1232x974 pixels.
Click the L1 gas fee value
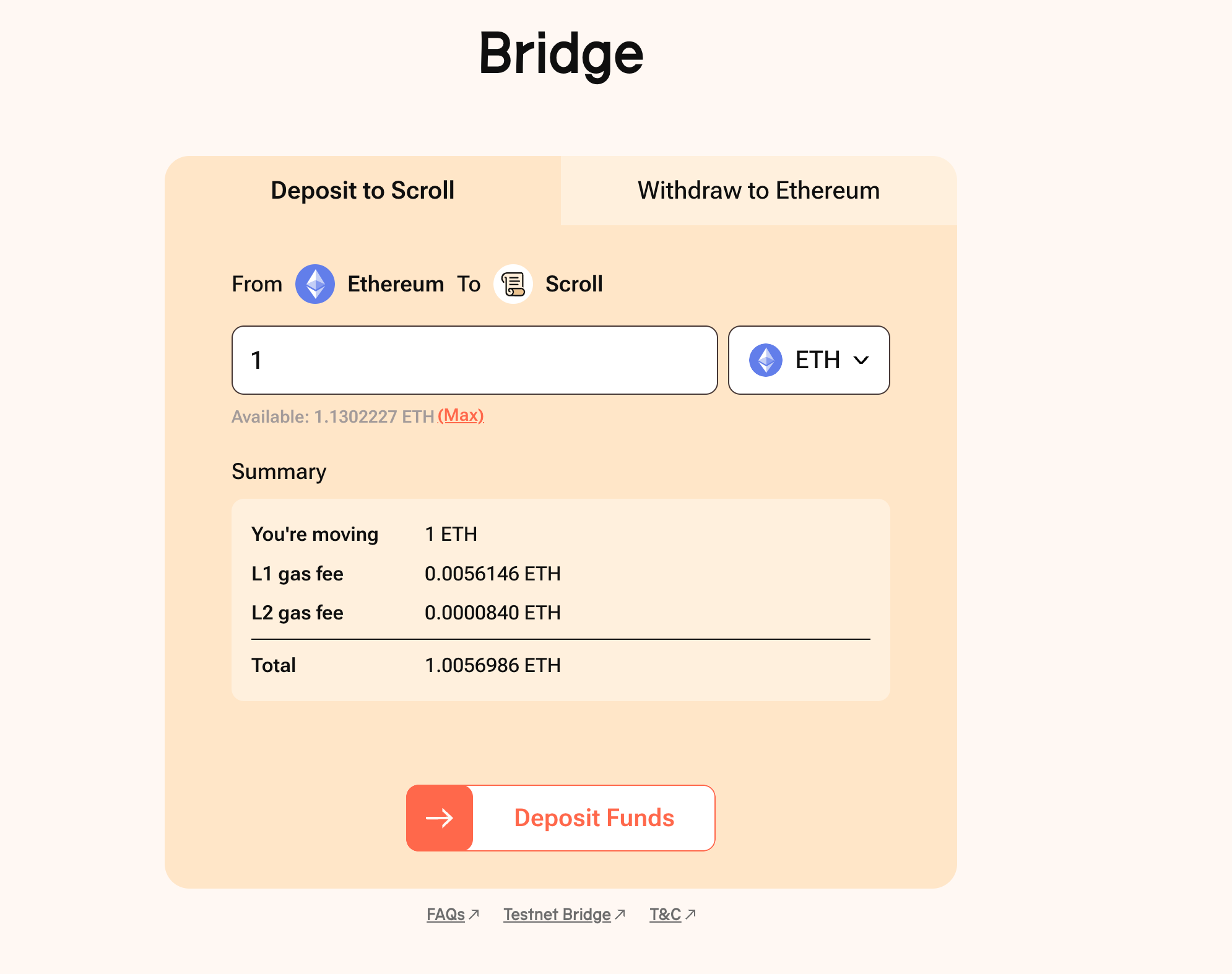(493, 574)
